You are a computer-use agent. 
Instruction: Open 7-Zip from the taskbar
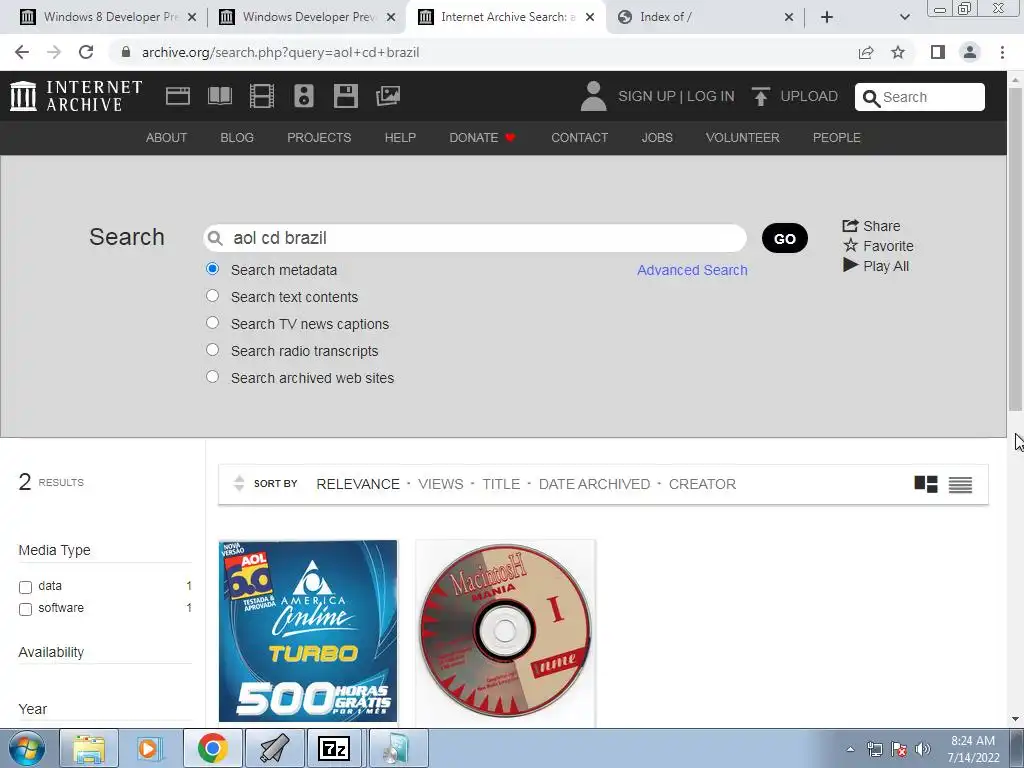pyautogui.click(x=334, y=748)
